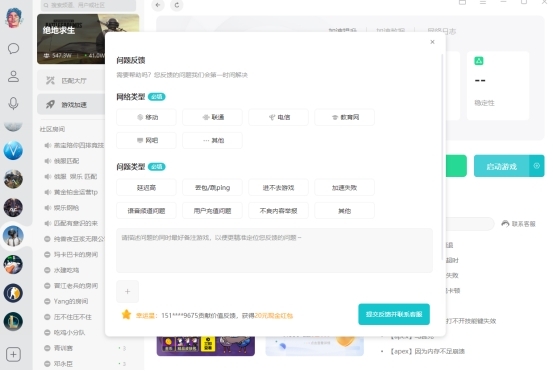The height and width of the screenshot is (371, 553).
Task: Click the microphone icon in the sidebar
Action: click(x=13, y=103)
